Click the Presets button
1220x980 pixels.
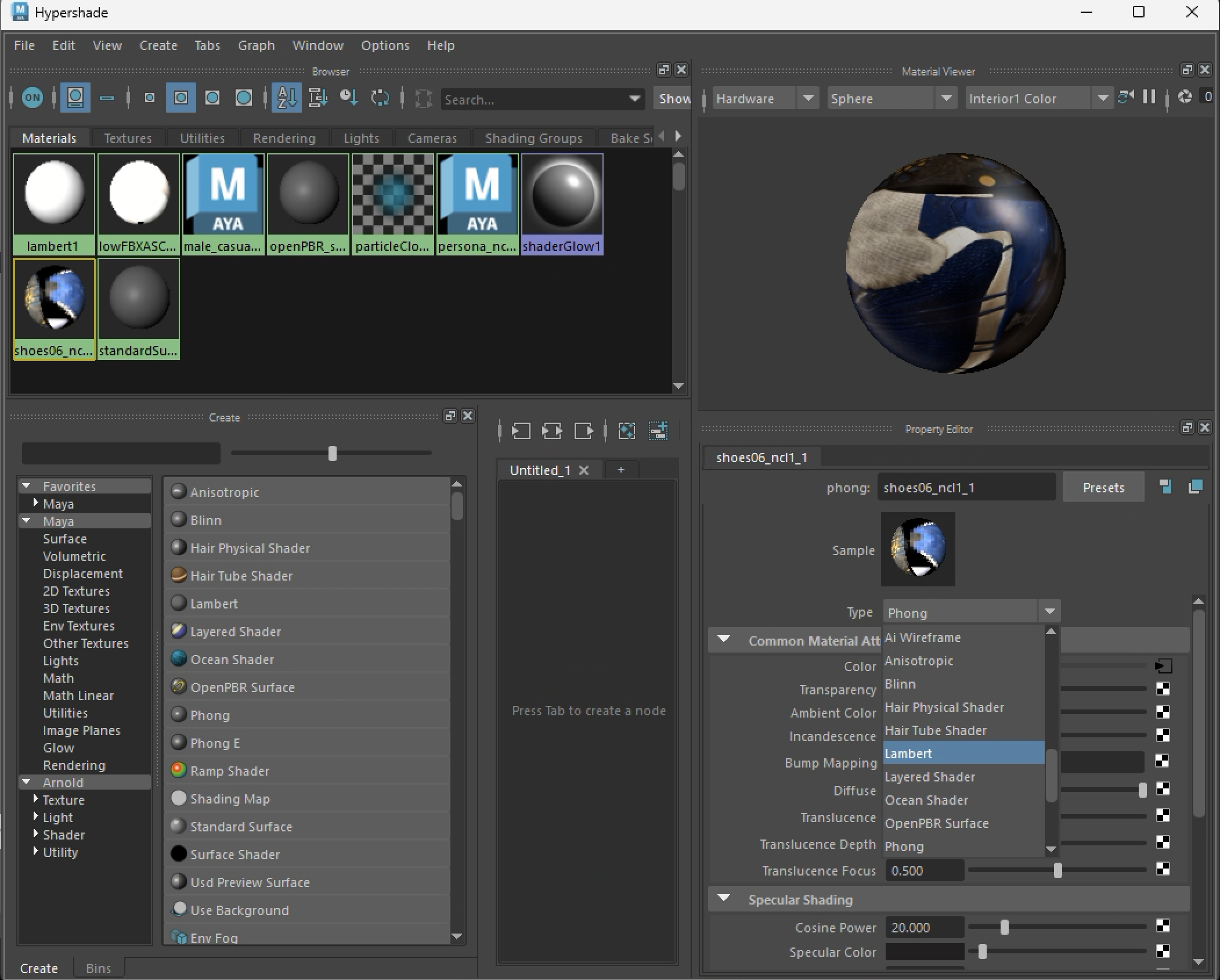(x=1103, y=488)
